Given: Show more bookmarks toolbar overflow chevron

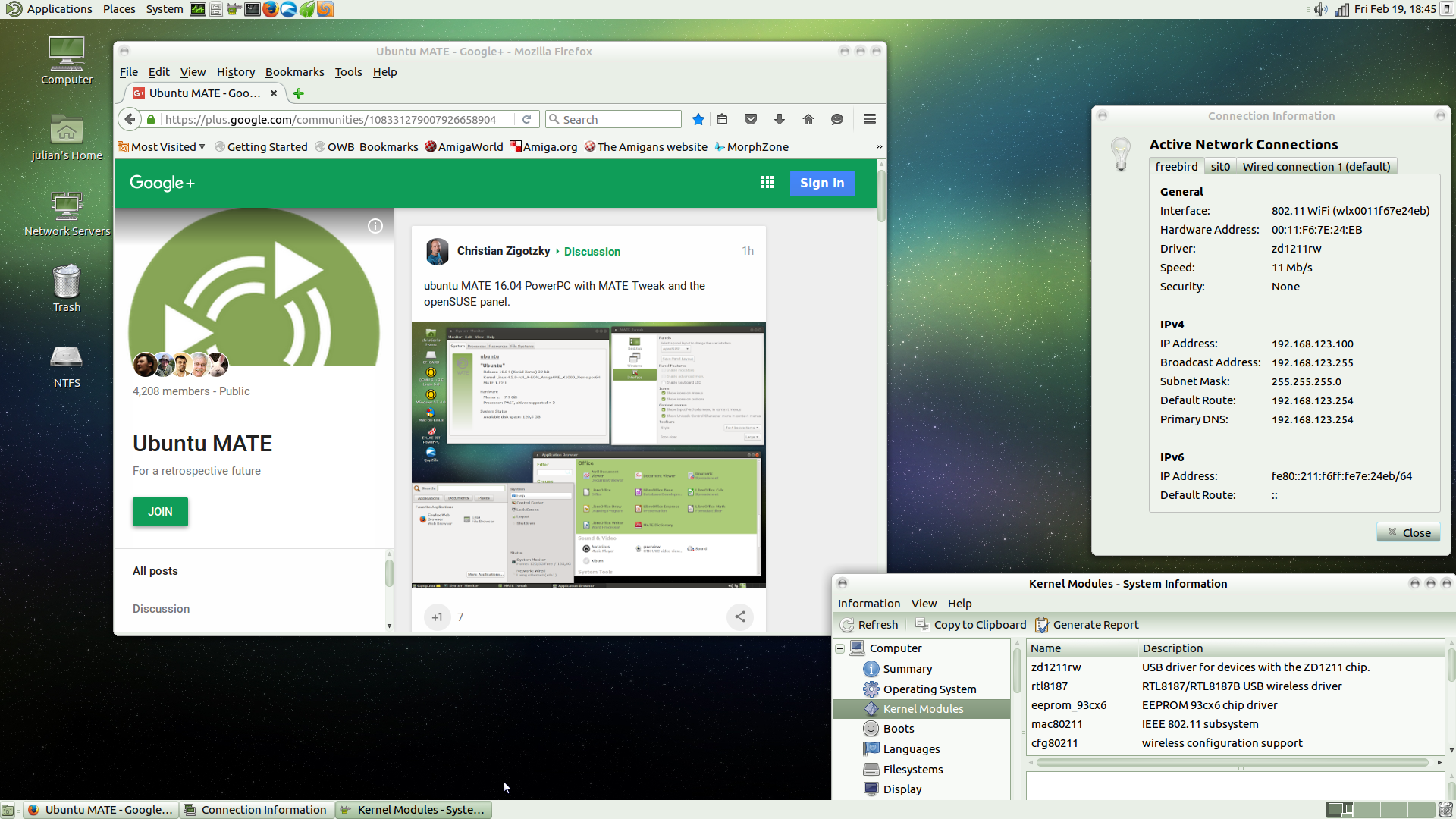Looking at the screenshot, I should 879,147.
